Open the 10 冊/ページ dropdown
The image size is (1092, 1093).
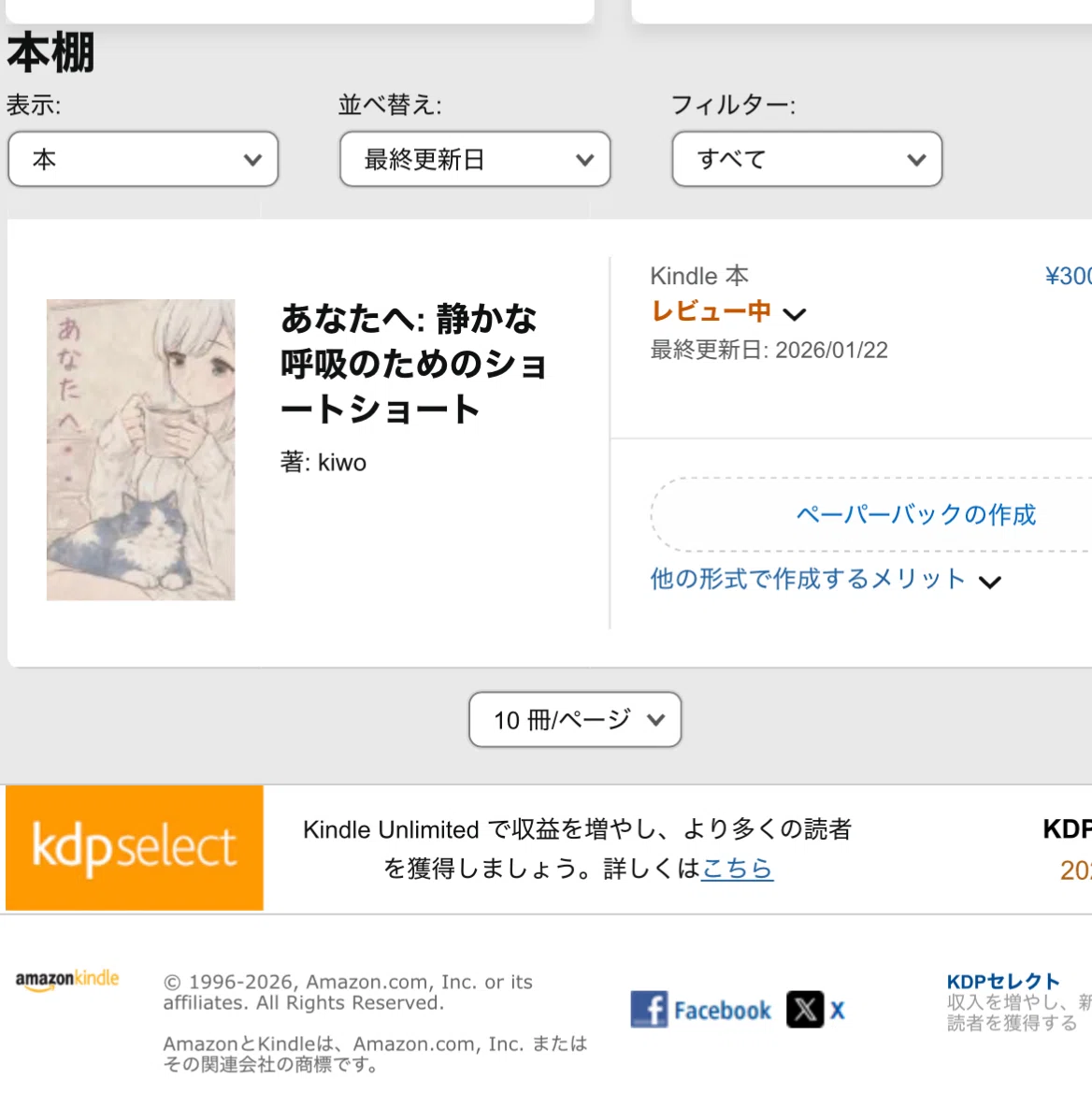[575, 719]
